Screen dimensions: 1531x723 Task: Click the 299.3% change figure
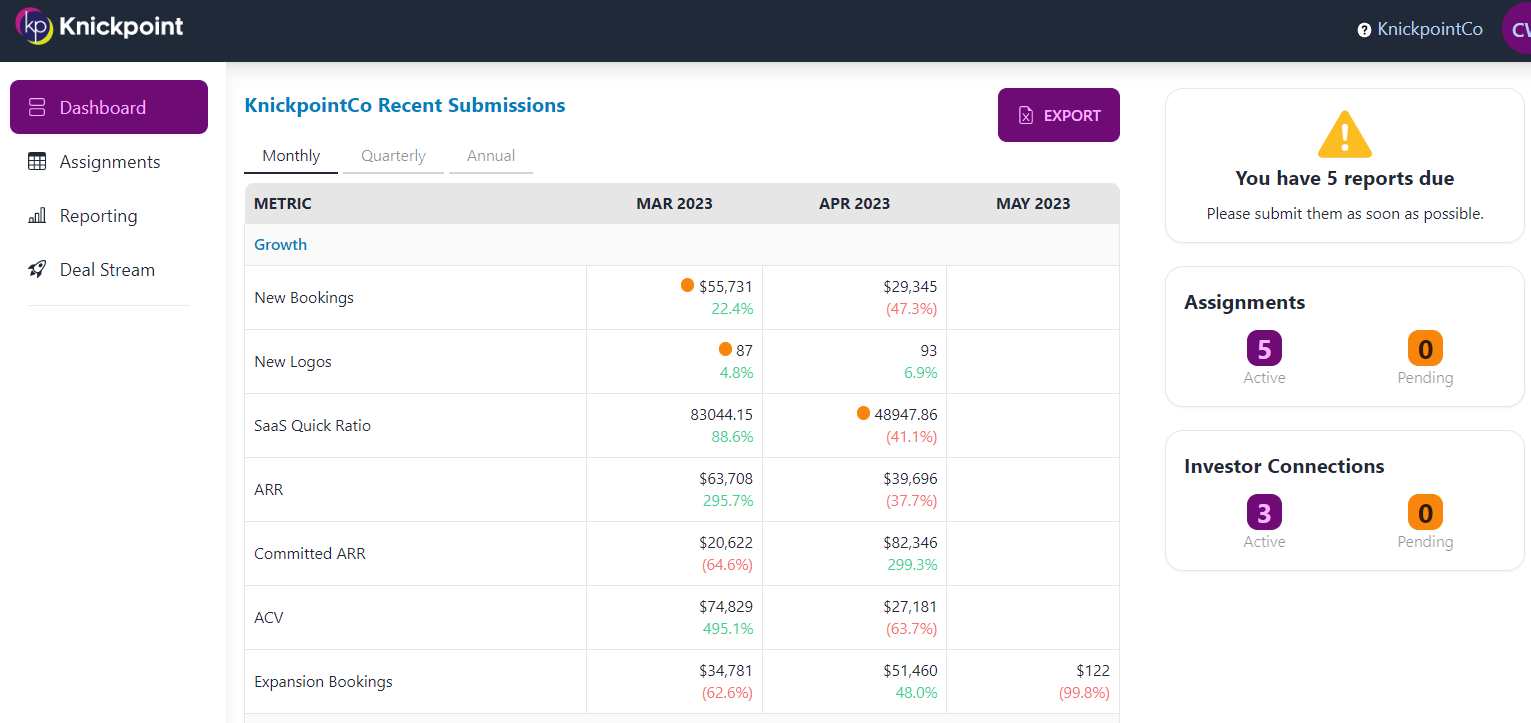pyautogui.click(x=912, y=564)
